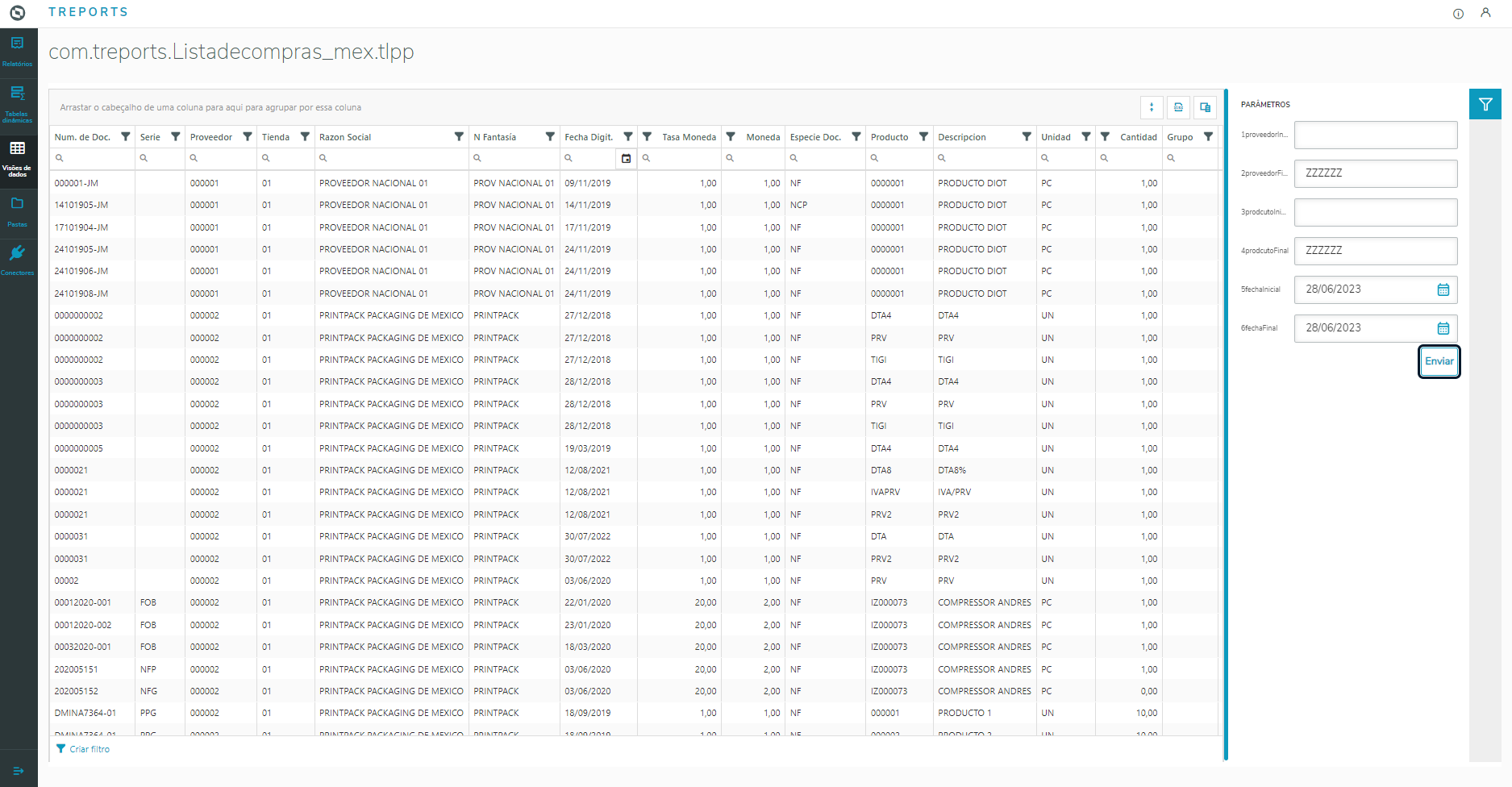Click the 1proveedorInicial input field

(x=1375, y=135)
